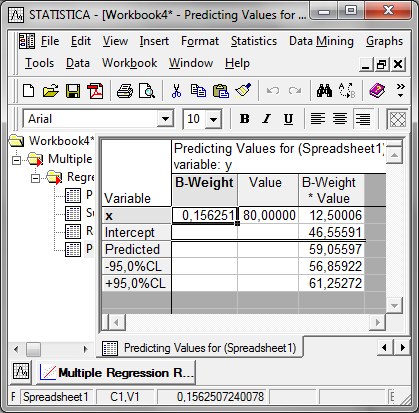Toggle Underline formatting button
Screen dimensions: 419x413
288,119
